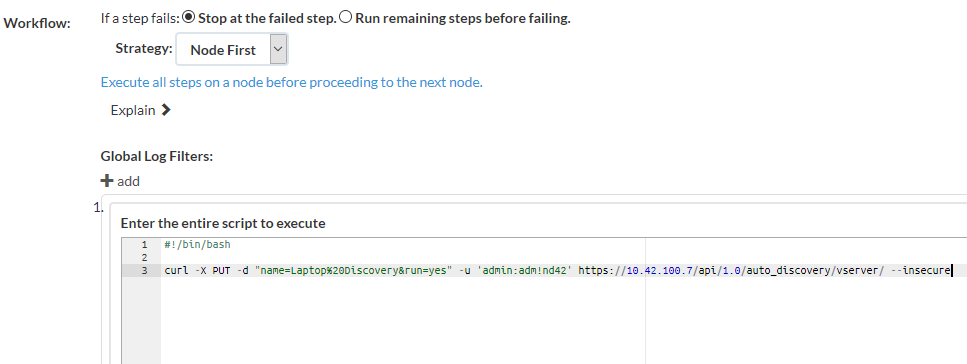Click the "auto_discovery/vserver/" path text
The height and width of the screenshot is (364, 967).
pos(816,270)
